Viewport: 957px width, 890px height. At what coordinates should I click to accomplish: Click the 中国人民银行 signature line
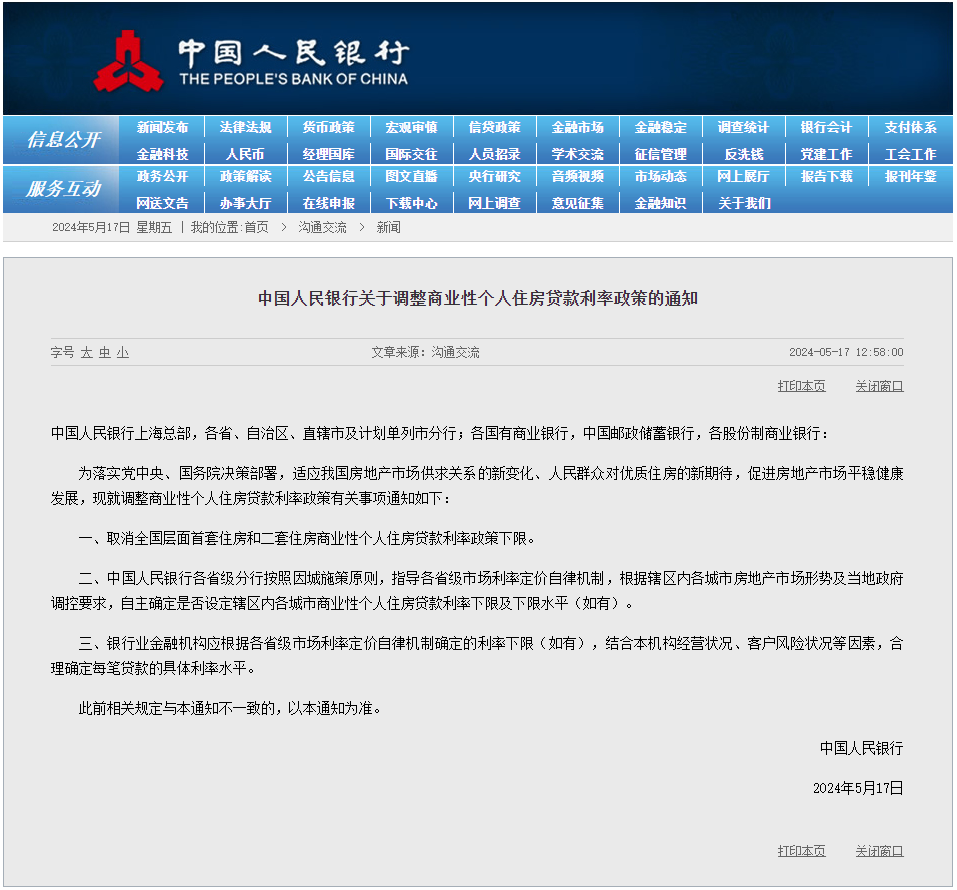[x=861, y=748]
